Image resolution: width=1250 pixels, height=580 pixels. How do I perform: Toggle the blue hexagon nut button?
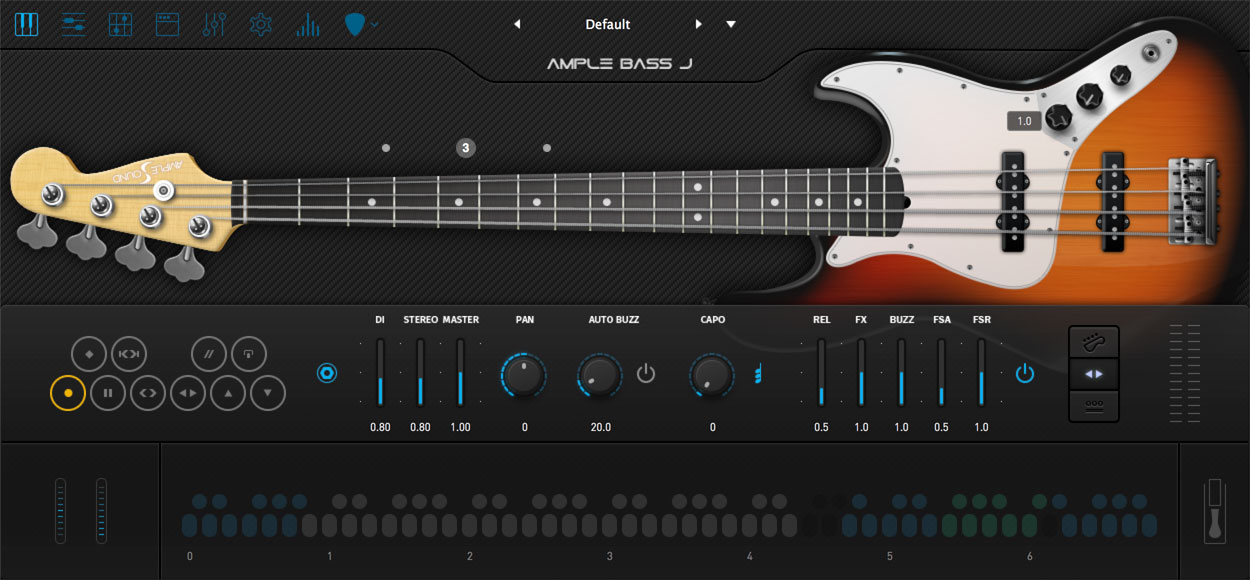[327, 373]
